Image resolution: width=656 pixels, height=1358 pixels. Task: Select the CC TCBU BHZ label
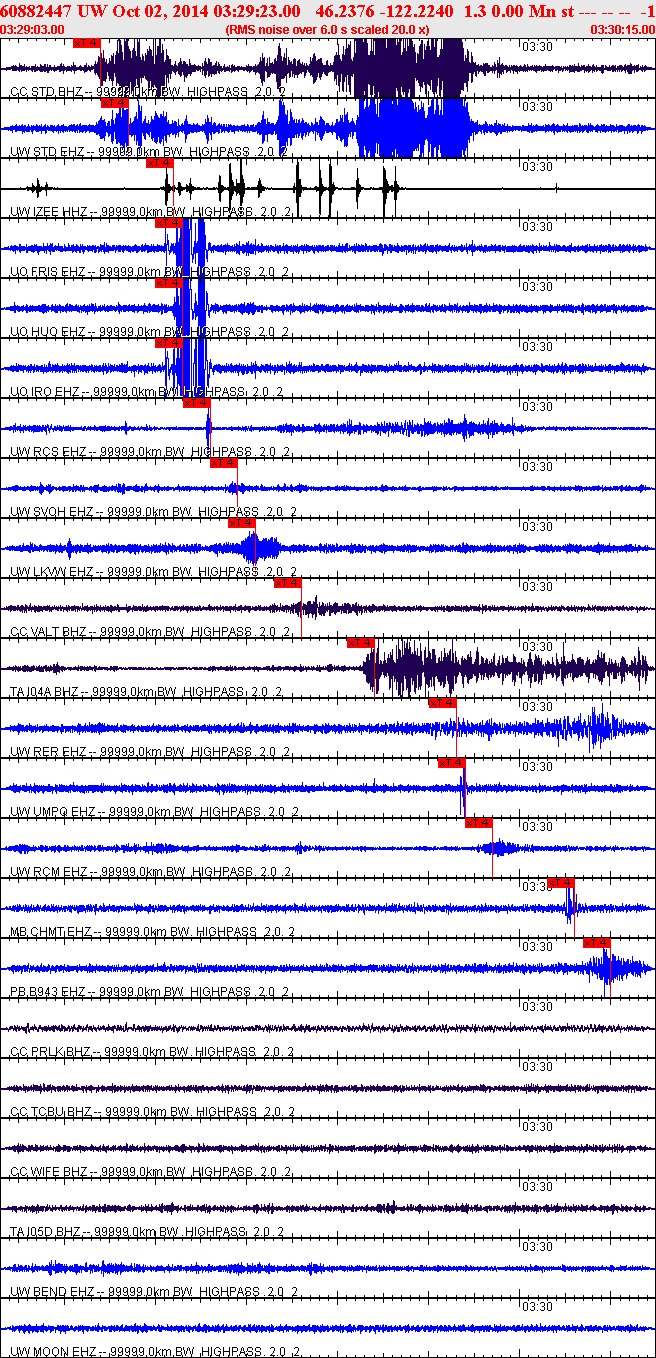coord(152,1112)
